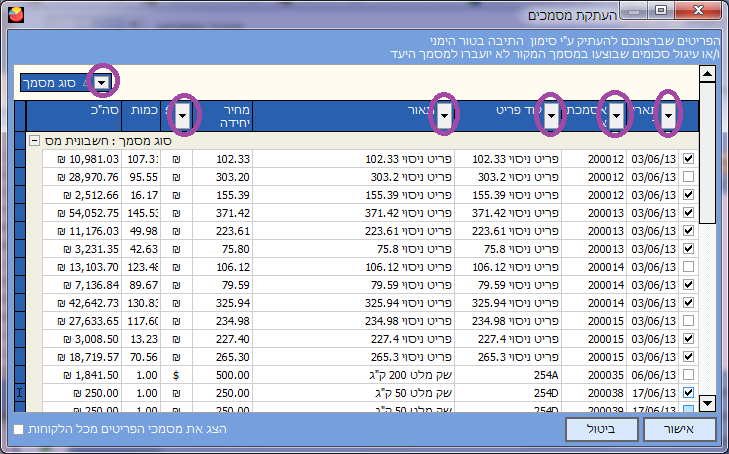Viewport: 729px width, 454px height.
Task: Open the קוד פריט column filter dropdown
Action: (x=550, y=117)
